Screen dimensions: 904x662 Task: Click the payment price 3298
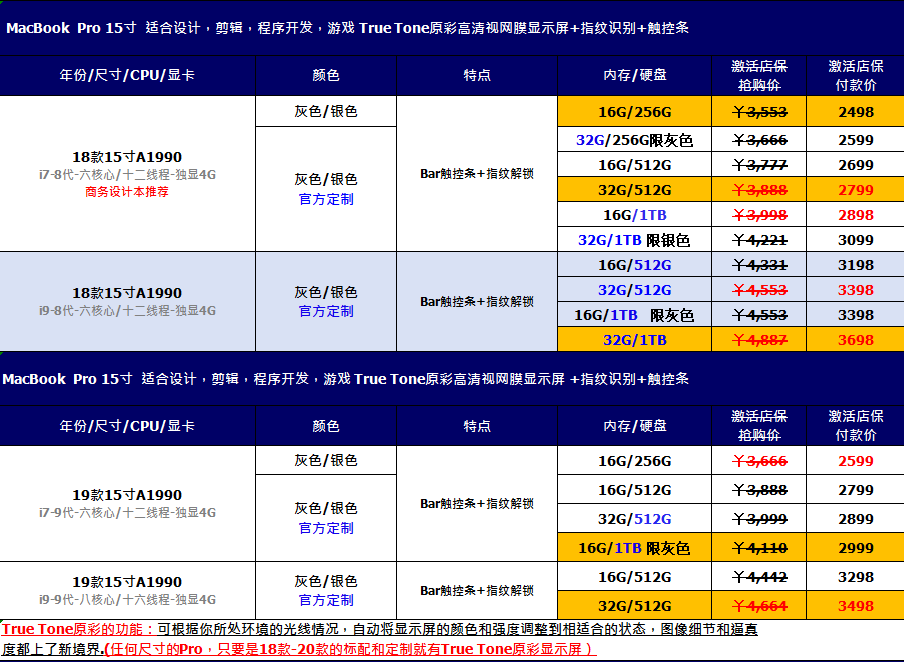(856, 577)
